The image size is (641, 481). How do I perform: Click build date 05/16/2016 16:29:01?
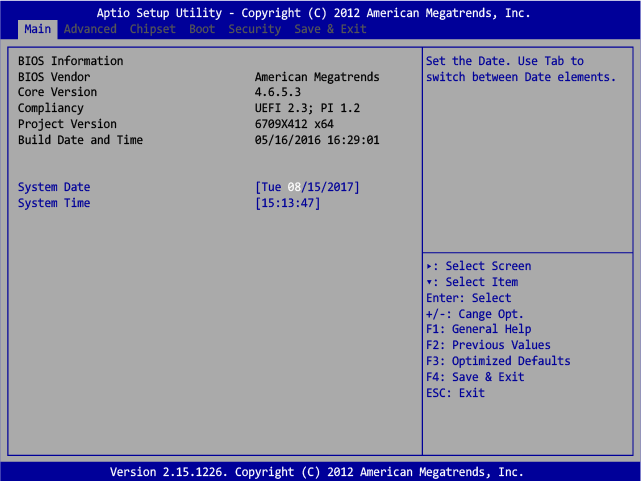pos(317,140)
